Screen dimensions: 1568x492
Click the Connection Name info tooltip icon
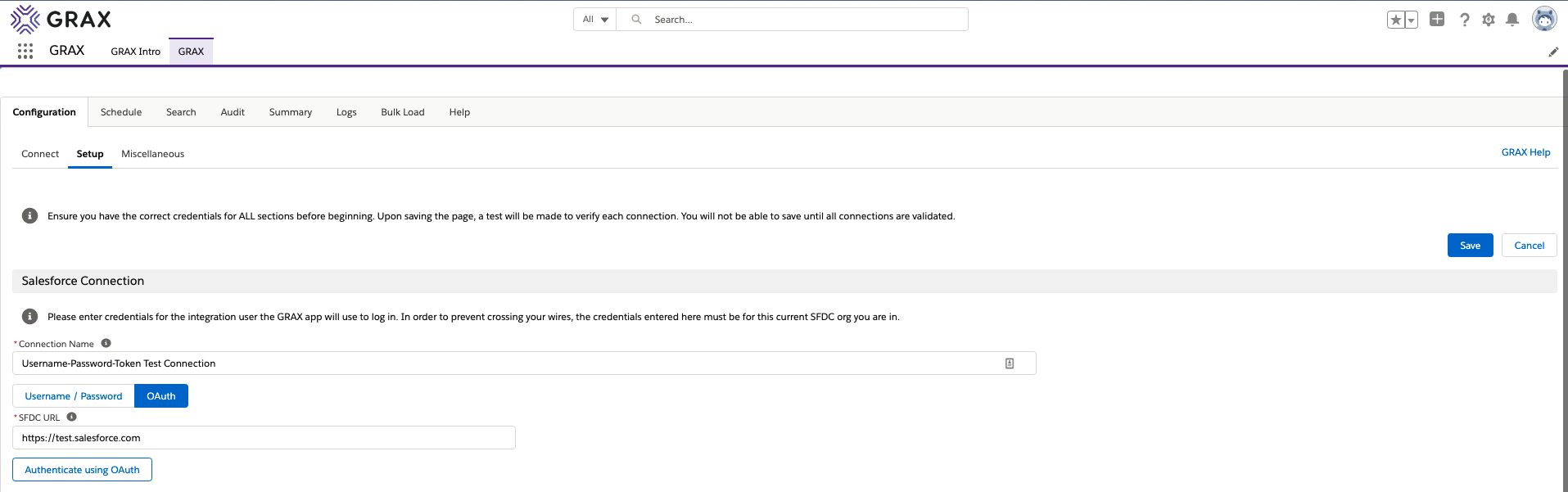[x=106, y=344]
